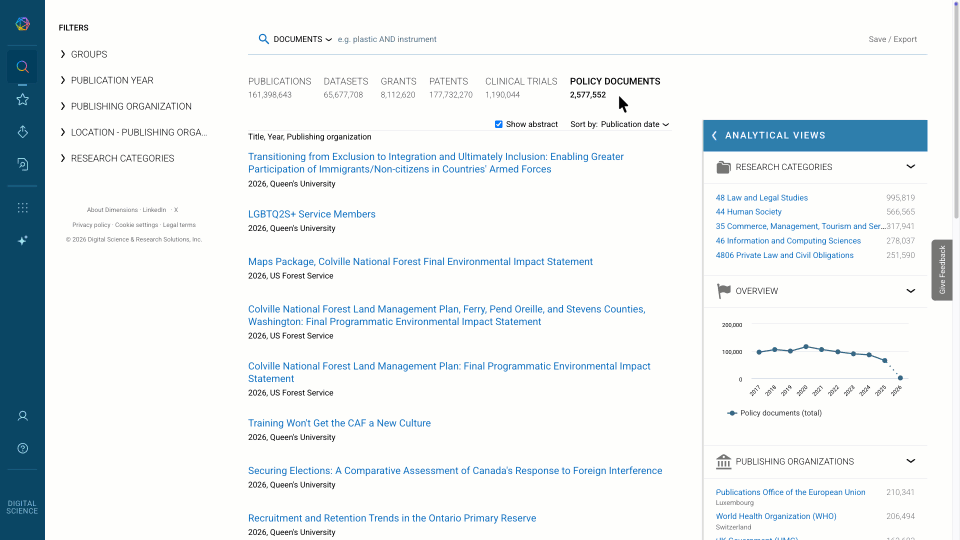Toggle the Show abstract checkbox

[499, 124]
